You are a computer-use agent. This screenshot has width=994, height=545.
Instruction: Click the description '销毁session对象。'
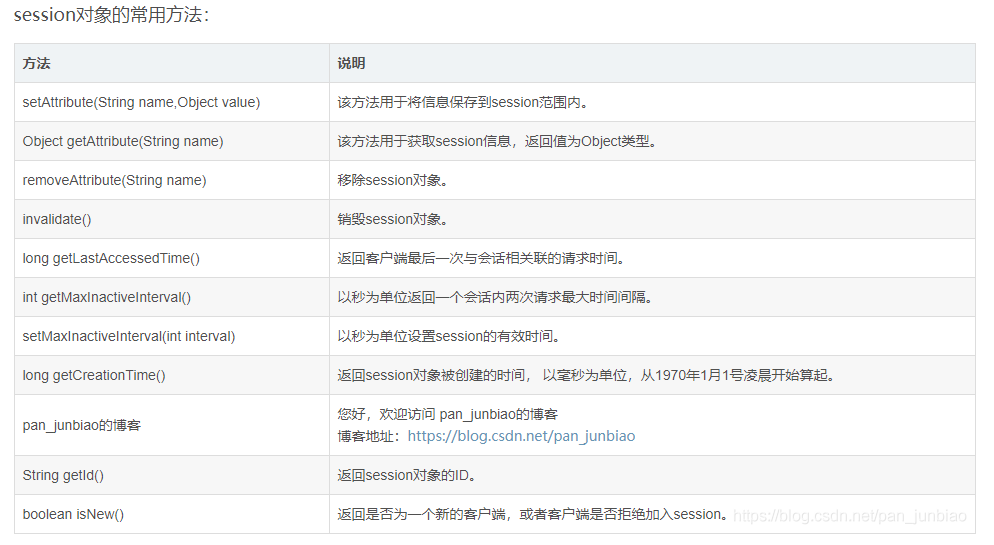pos(394,219)
